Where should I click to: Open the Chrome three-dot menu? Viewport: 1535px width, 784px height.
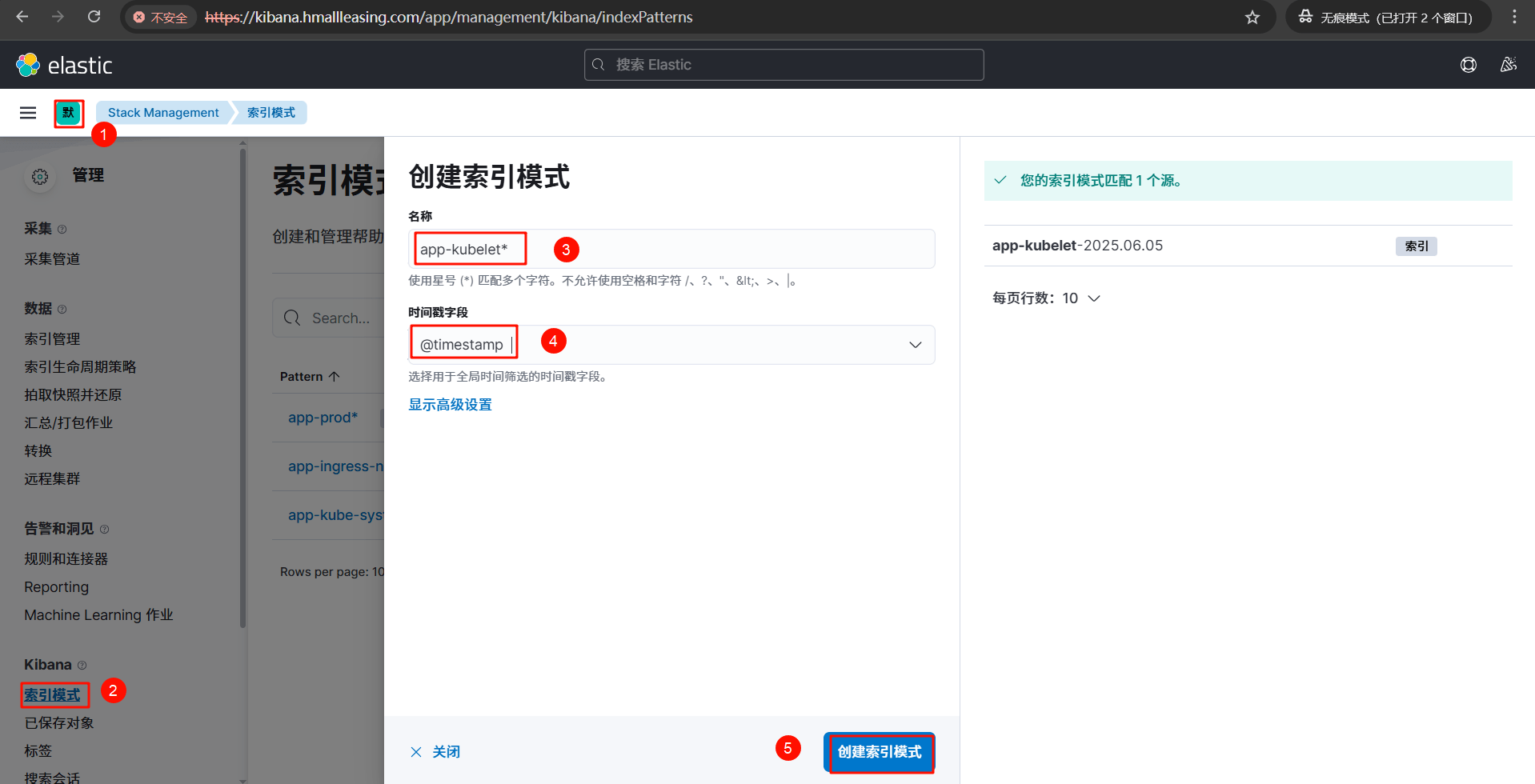coord(1514,17)
